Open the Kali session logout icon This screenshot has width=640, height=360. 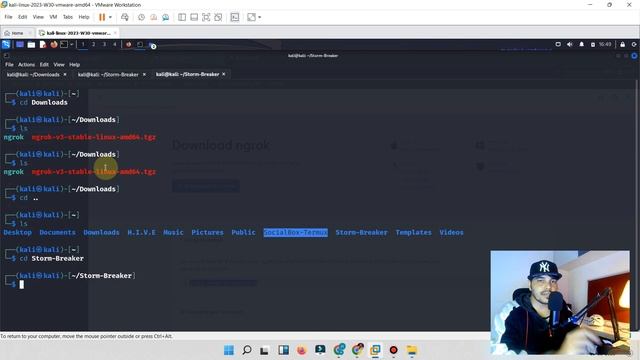[634, 44]
